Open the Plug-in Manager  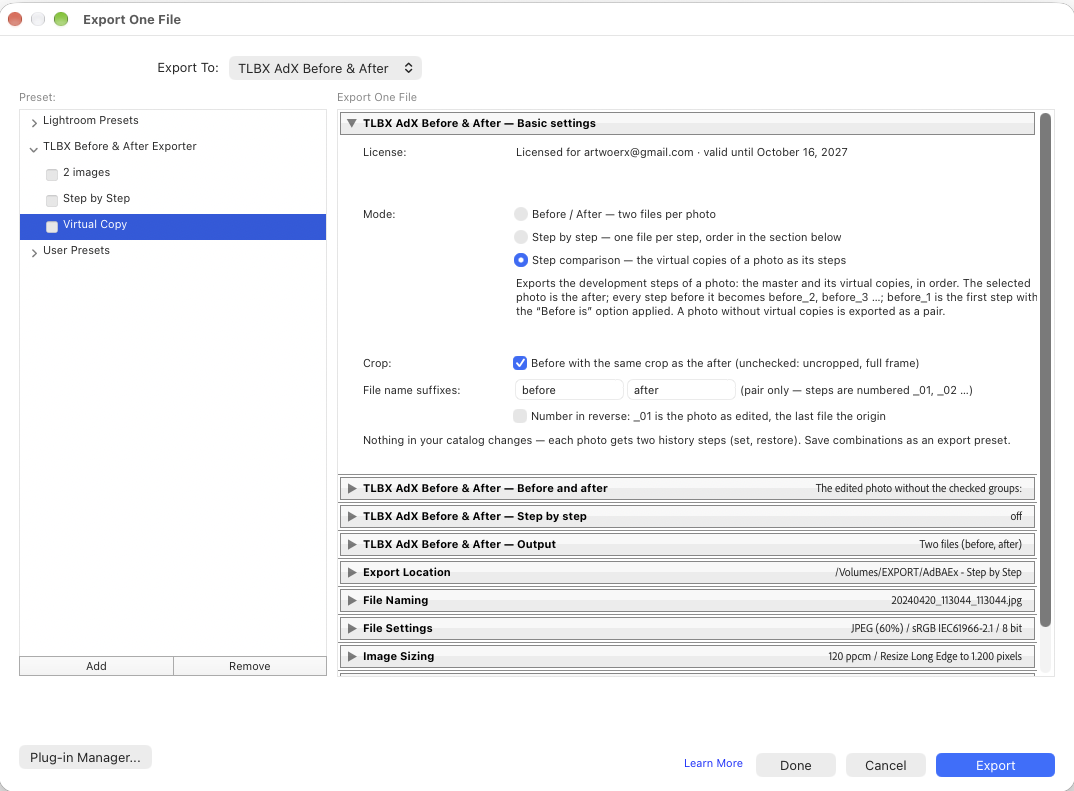(x=86, y=757)
